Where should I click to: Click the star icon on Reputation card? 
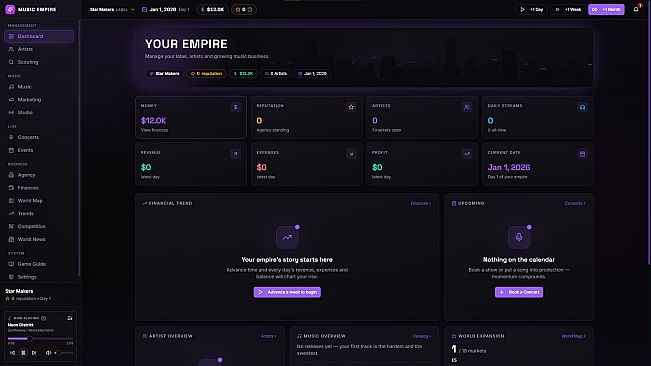[351, 107]
